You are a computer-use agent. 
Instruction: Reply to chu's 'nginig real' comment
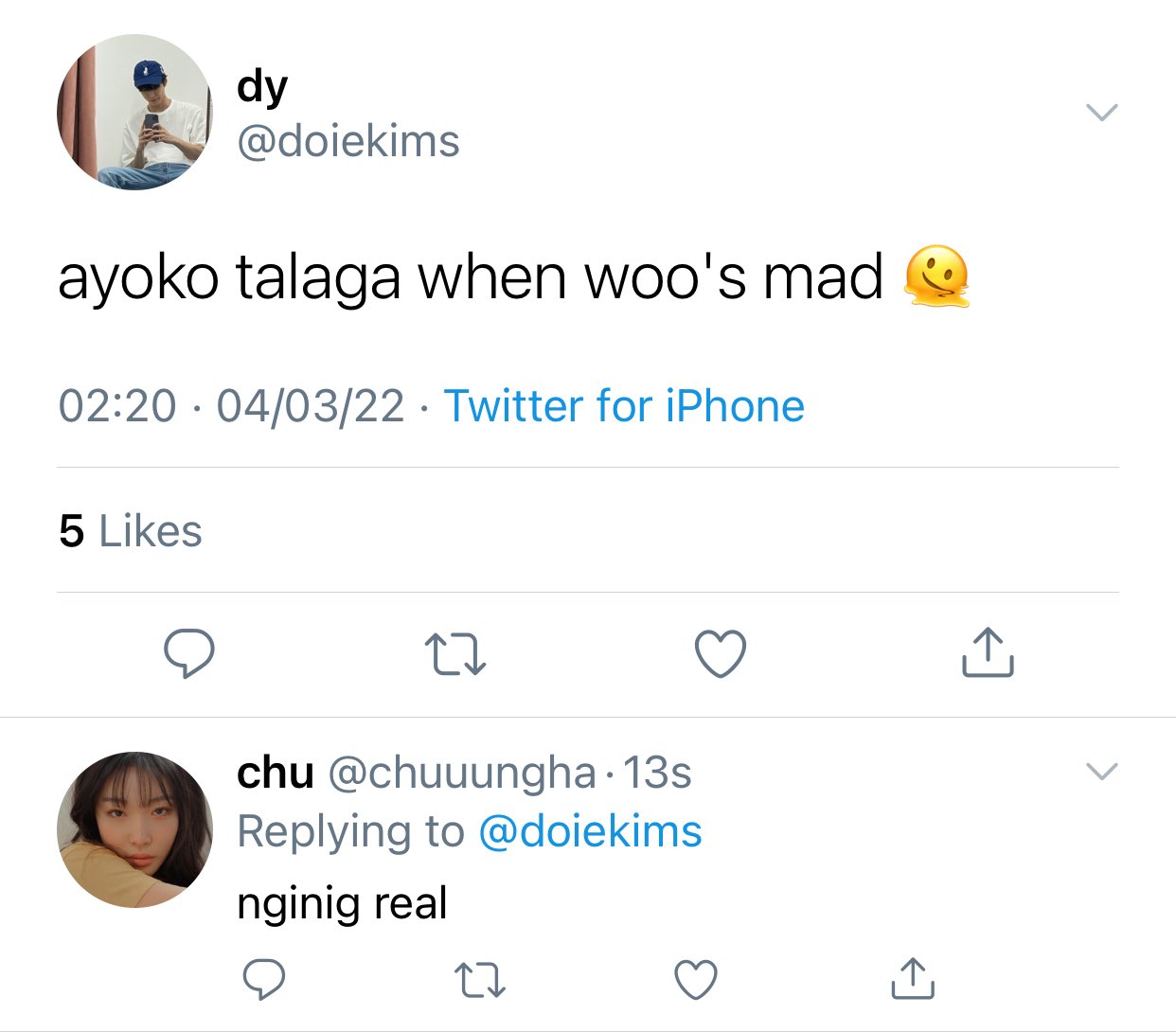point(264,980)
